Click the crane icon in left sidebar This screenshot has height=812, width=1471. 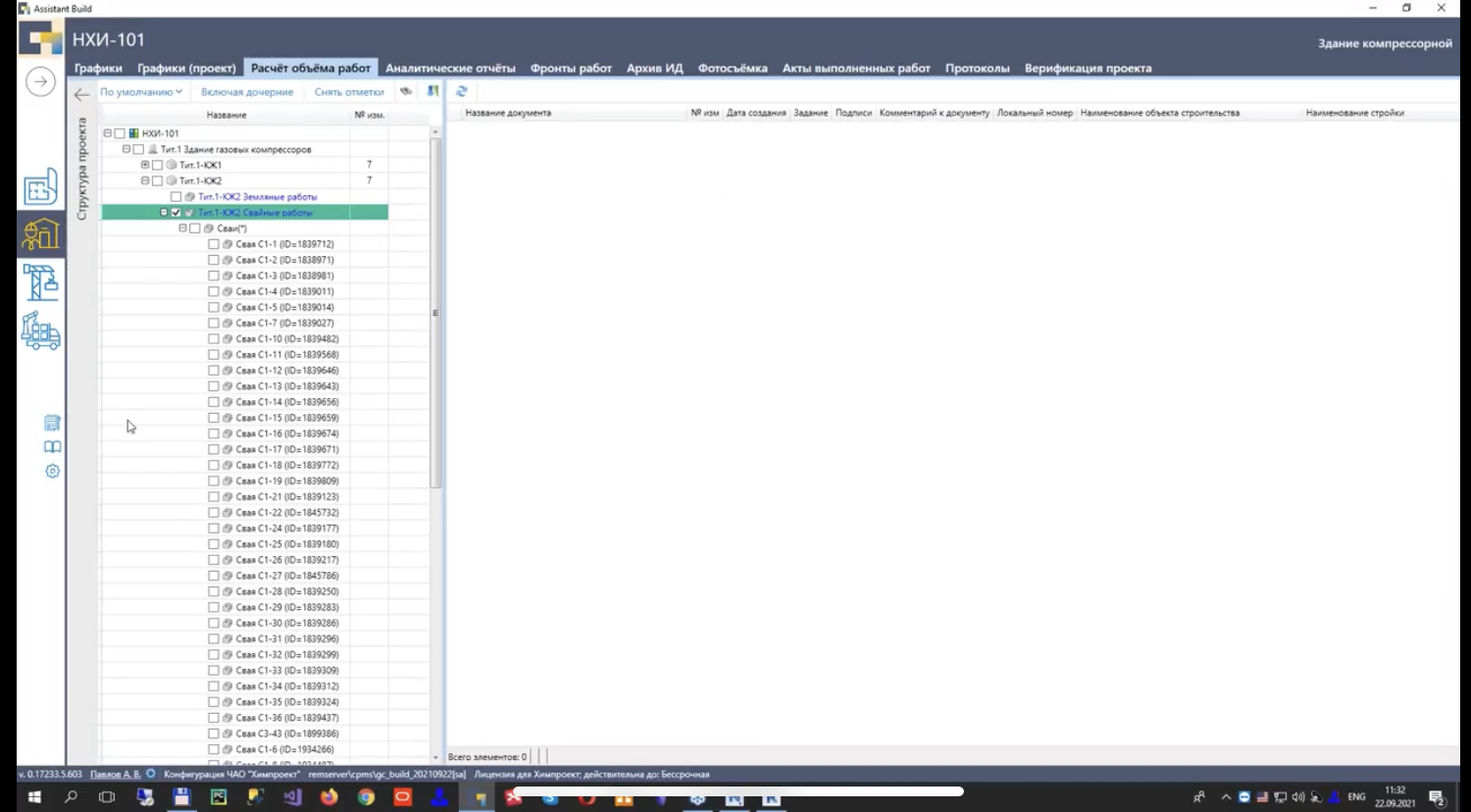(x=40, y=282)
